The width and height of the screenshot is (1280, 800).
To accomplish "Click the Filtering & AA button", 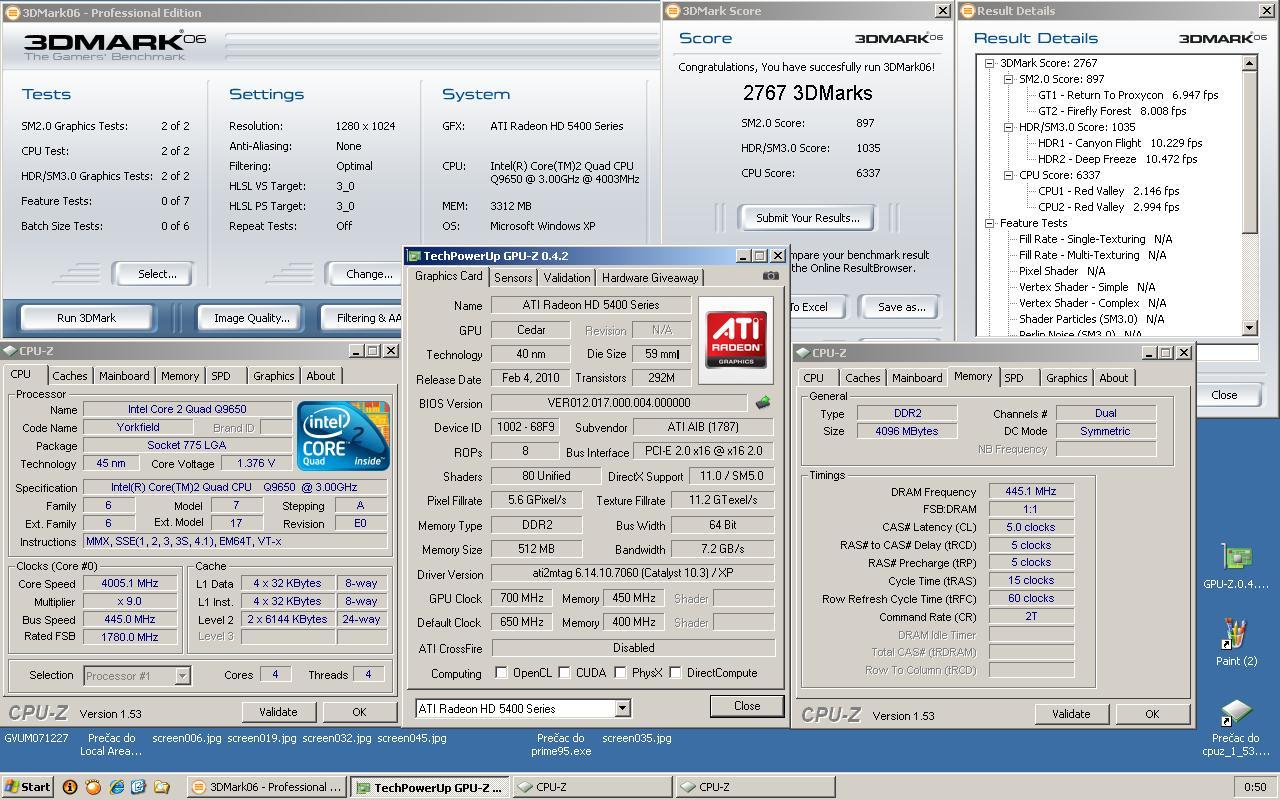I will (x=364, y=318).
